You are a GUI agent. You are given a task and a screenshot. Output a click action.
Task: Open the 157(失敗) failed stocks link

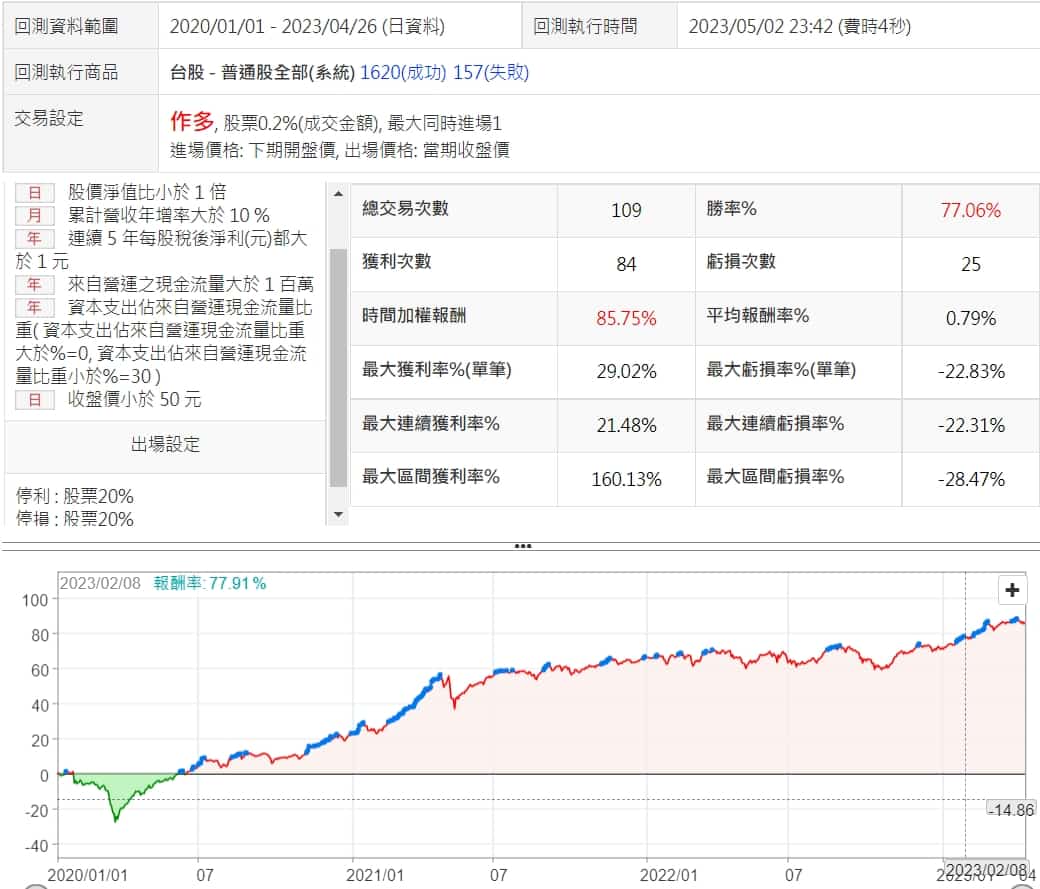491,72
